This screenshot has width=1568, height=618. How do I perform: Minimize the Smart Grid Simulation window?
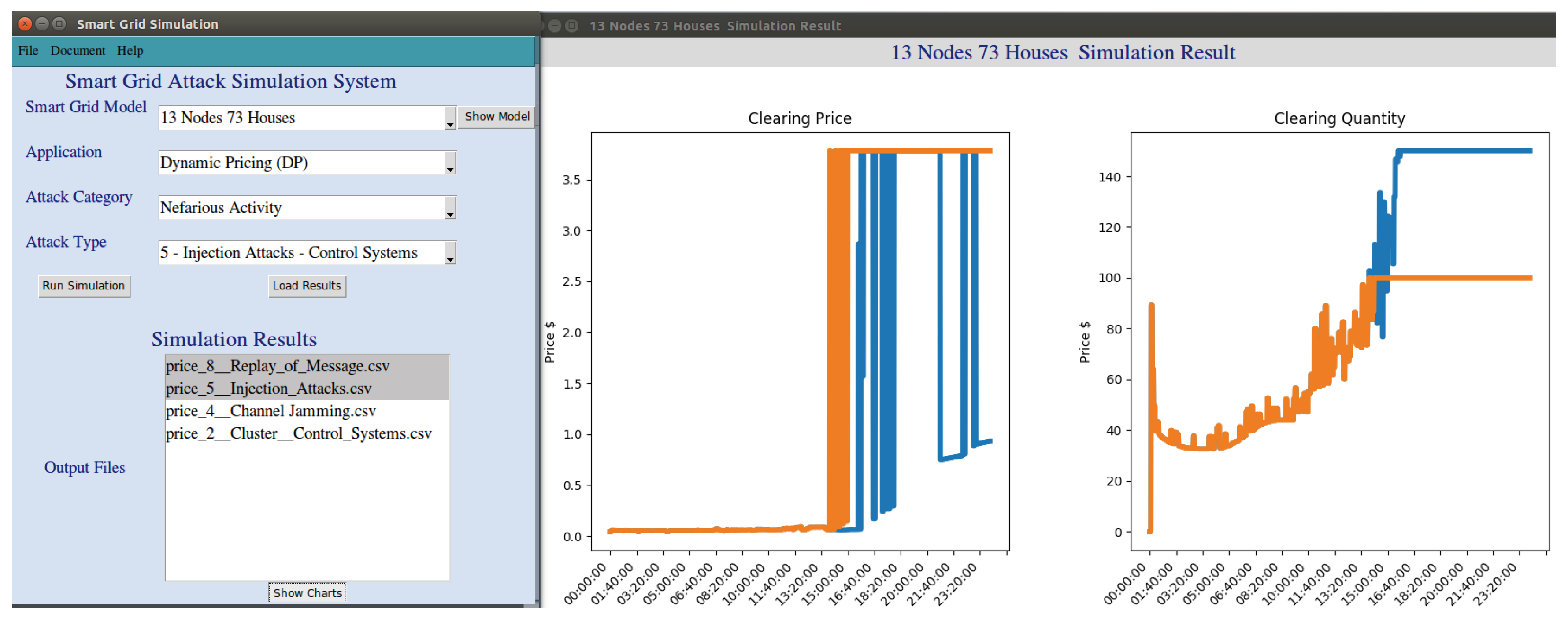[x=42, y=24]
